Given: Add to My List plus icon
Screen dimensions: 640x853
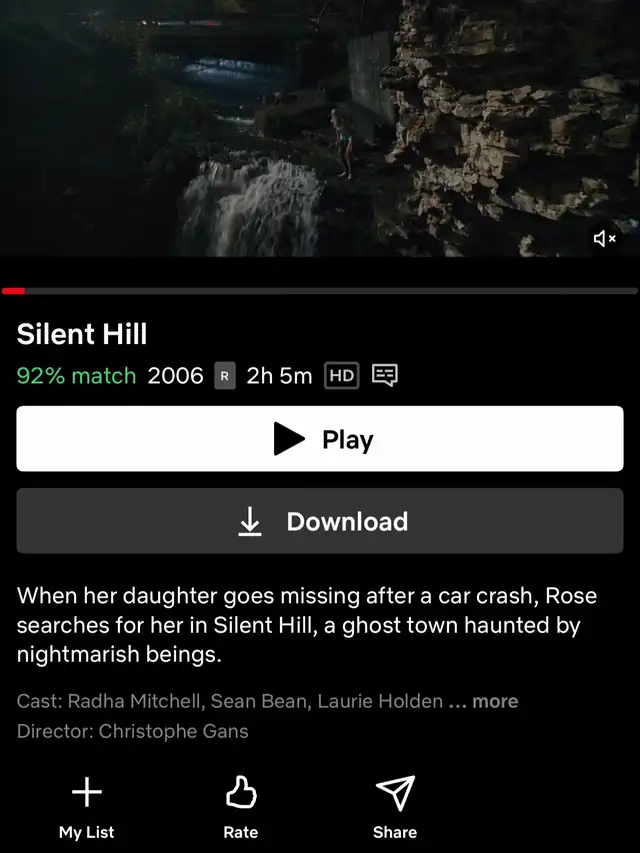Looking at the screenshot, I should pos(87,792).
